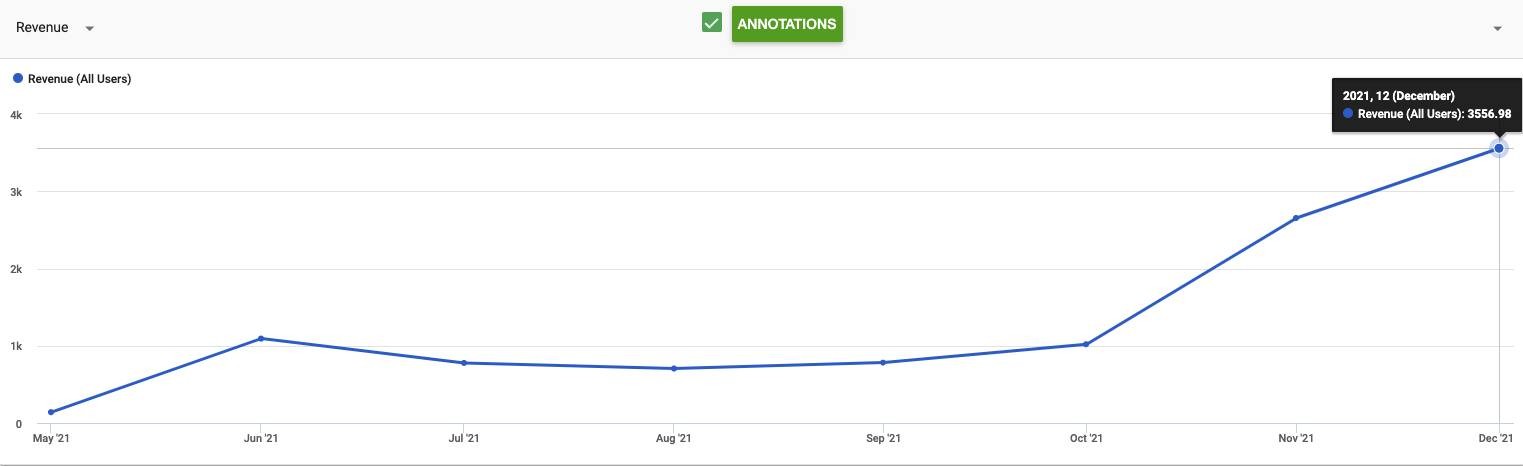Click the blue legend dot for Revenue
Screen dimensions: 1523x466
tap(18, 78)
